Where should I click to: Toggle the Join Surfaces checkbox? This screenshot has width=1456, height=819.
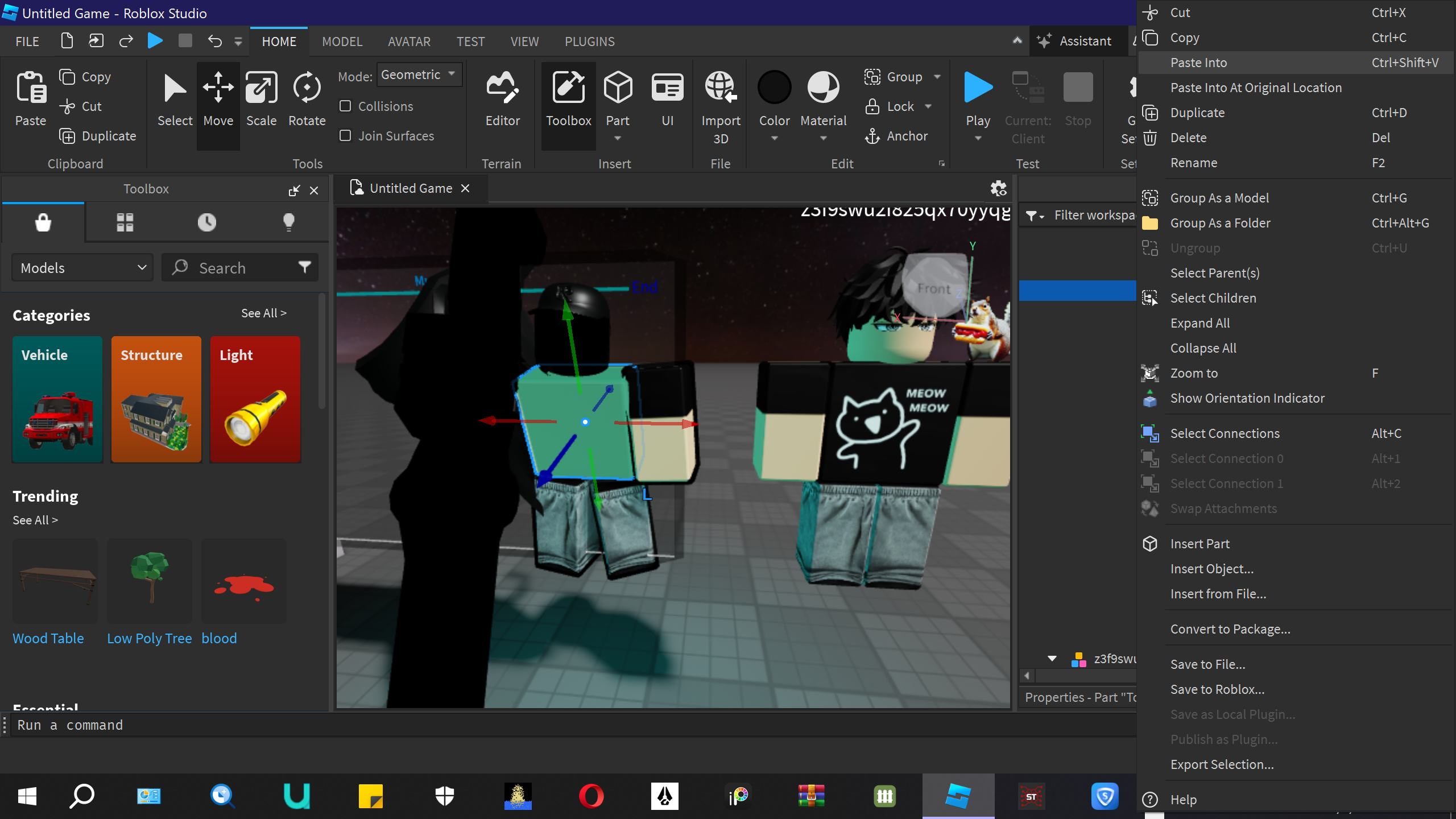[345, 136]
